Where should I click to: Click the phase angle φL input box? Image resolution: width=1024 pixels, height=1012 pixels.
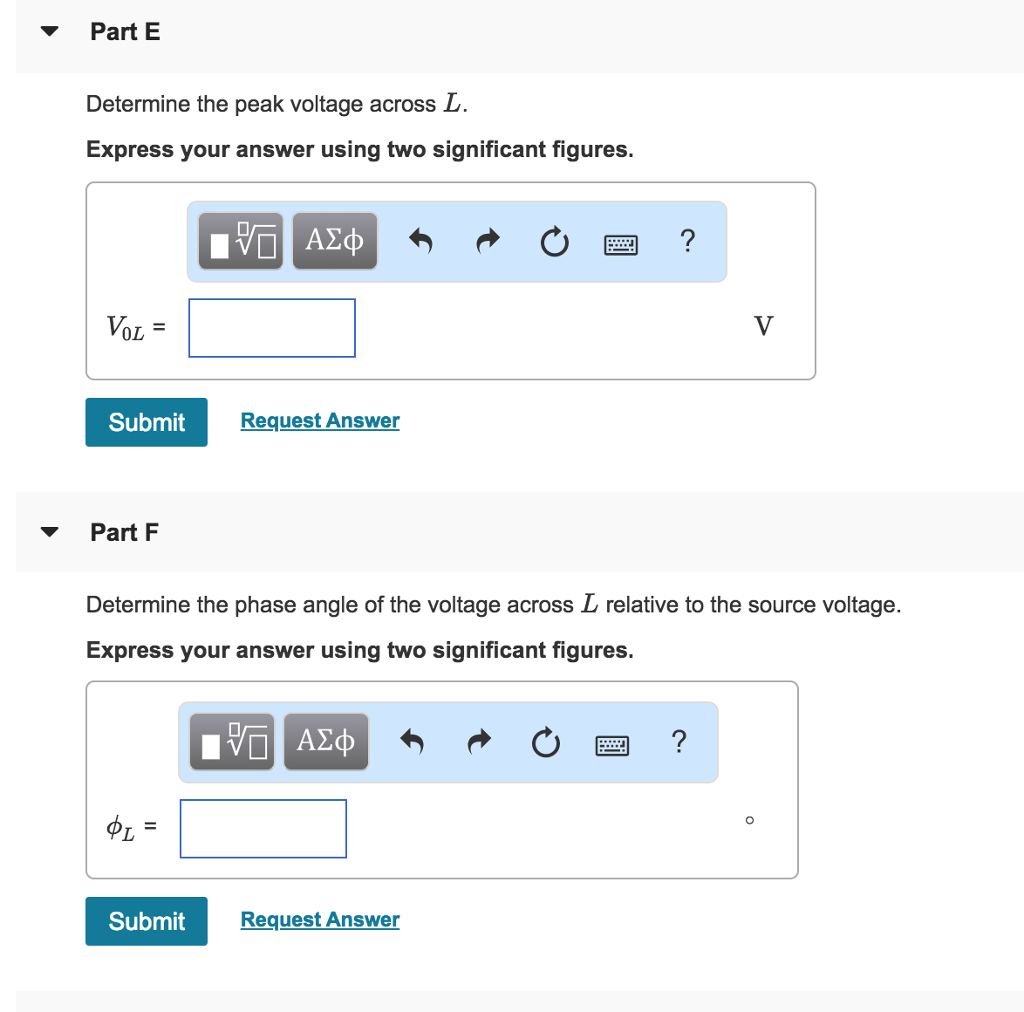click(x=263, y=828)
